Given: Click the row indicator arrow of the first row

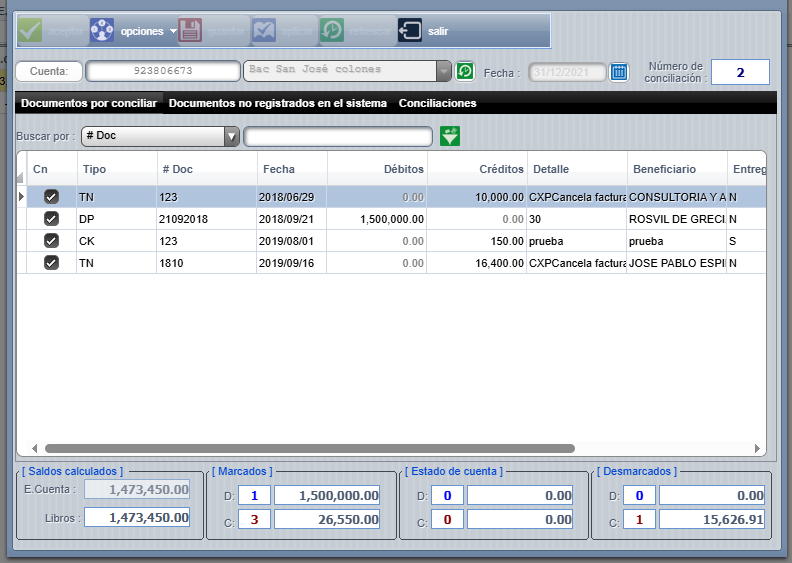Looking at the screenshot, I should (21, 196).
